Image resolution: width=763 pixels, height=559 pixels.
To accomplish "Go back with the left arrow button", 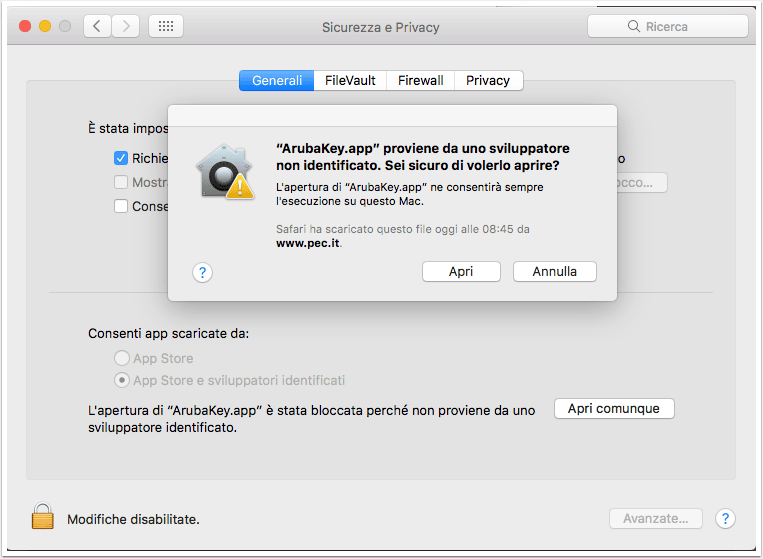I will click(x=97, y=26).
